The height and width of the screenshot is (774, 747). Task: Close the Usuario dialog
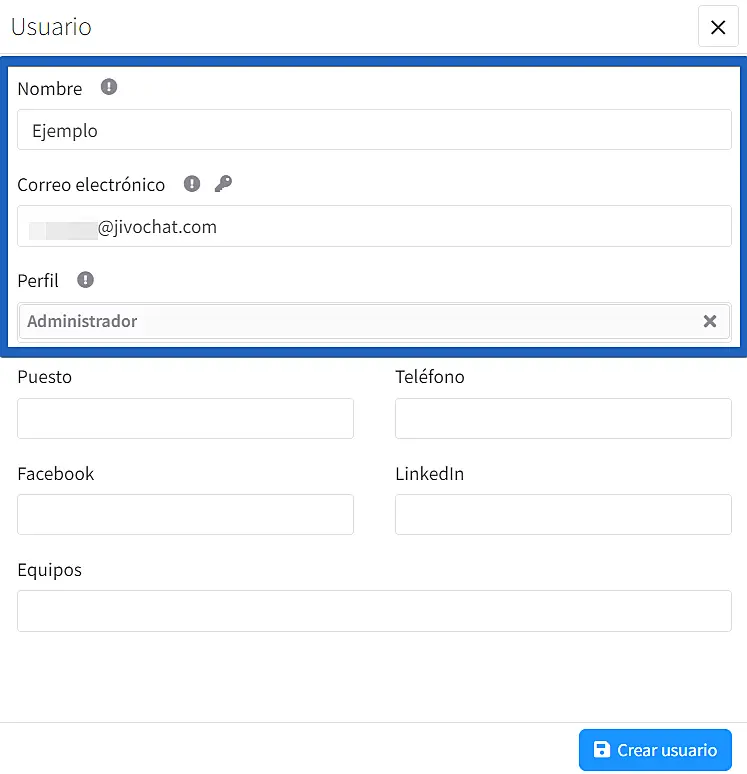point(717,27)
